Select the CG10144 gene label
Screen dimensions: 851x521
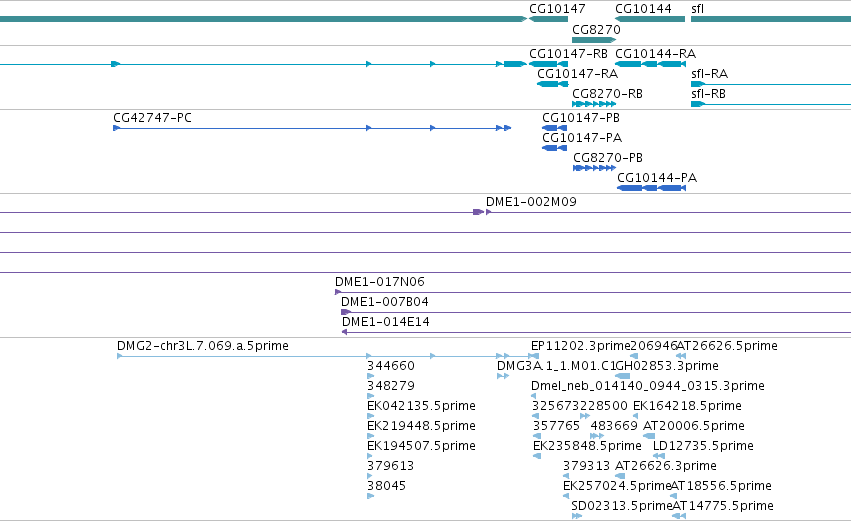pyautogui.click(x=643, y=9)
